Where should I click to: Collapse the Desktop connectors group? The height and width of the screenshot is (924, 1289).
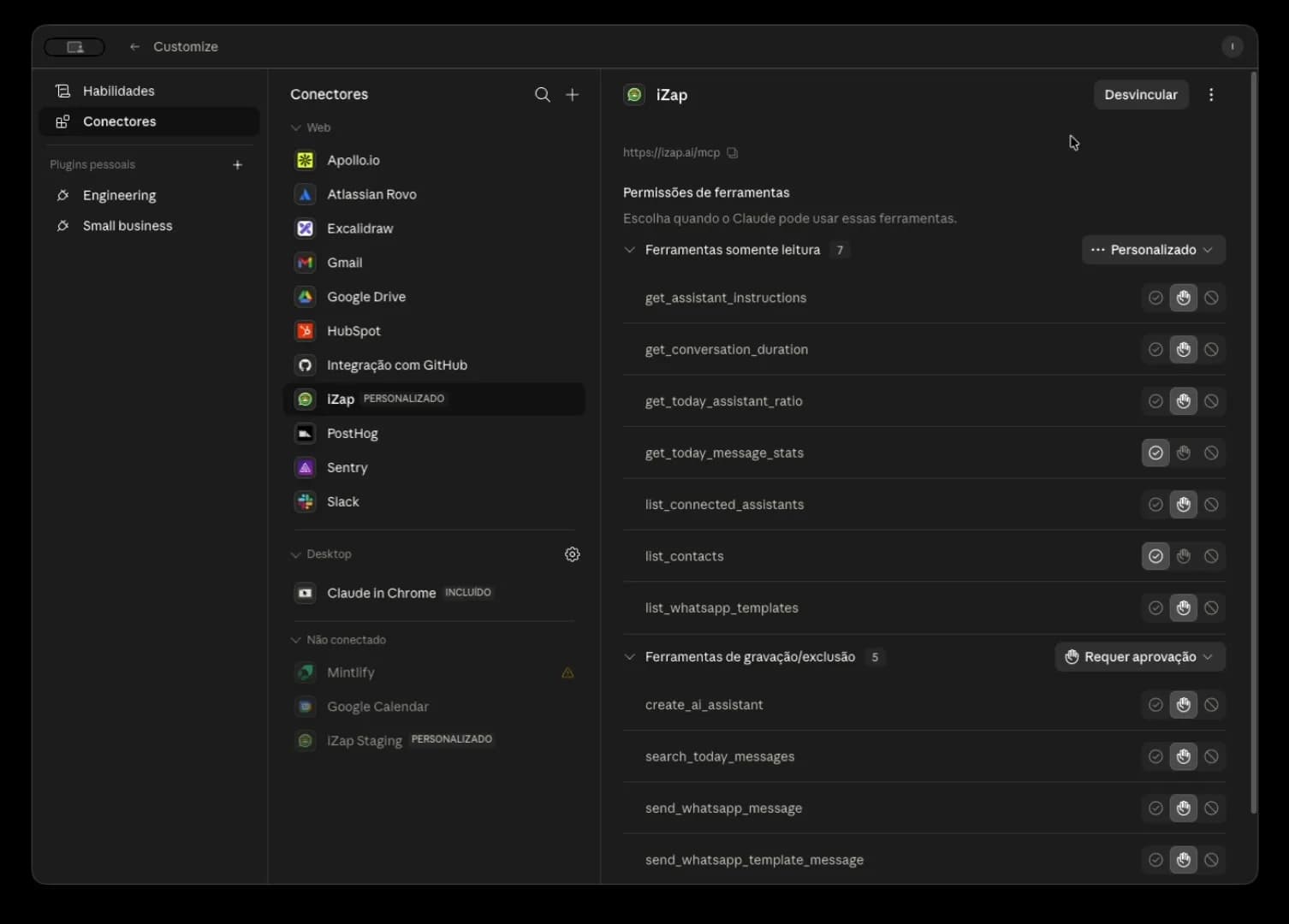click(x=296, y=554)
